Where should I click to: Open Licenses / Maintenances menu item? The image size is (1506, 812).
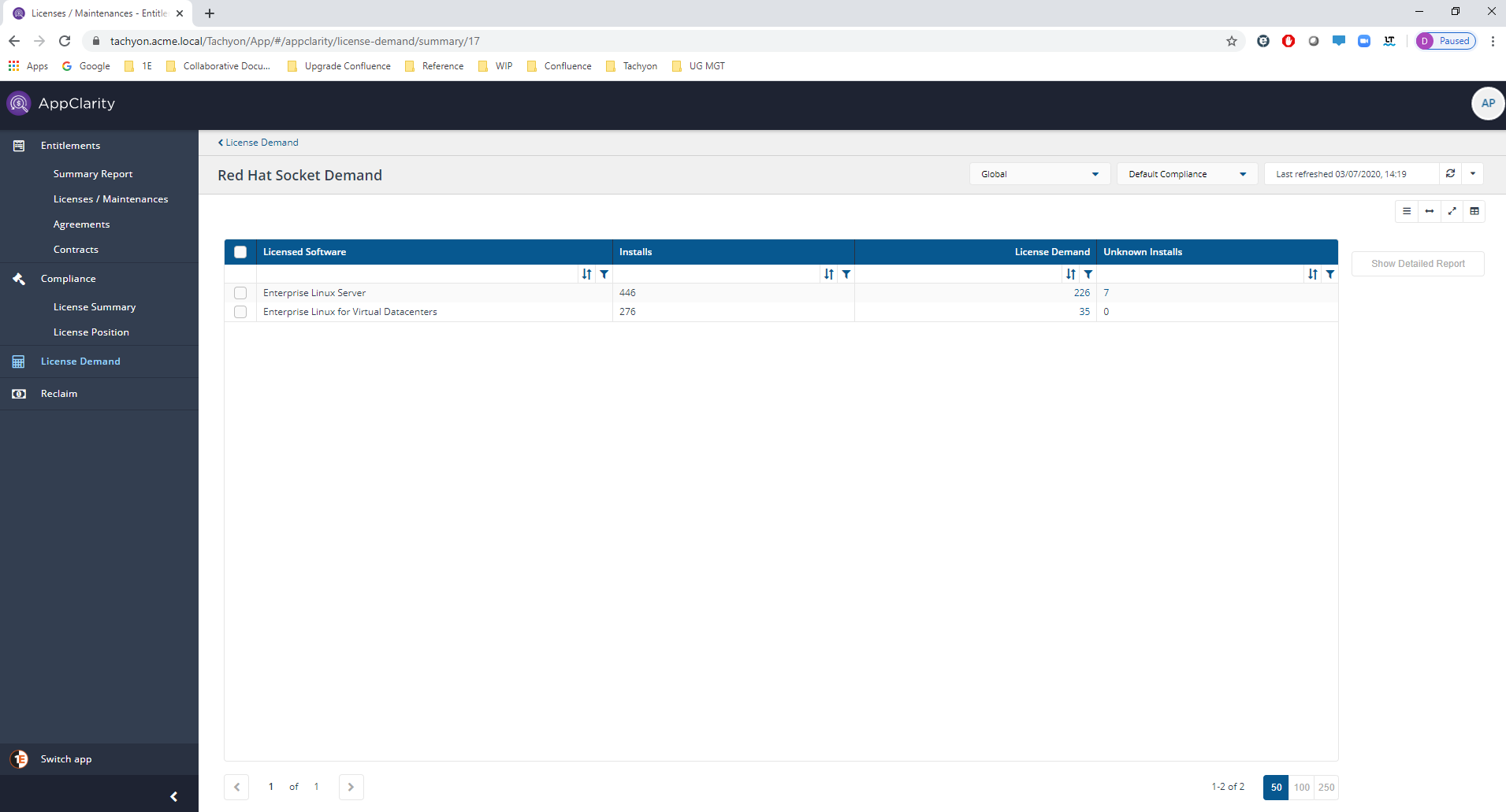[110, 199]
